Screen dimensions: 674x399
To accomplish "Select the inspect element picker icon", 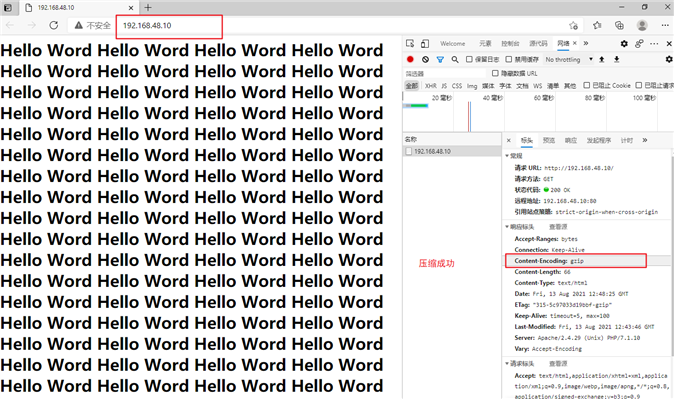I will [410, 43].
